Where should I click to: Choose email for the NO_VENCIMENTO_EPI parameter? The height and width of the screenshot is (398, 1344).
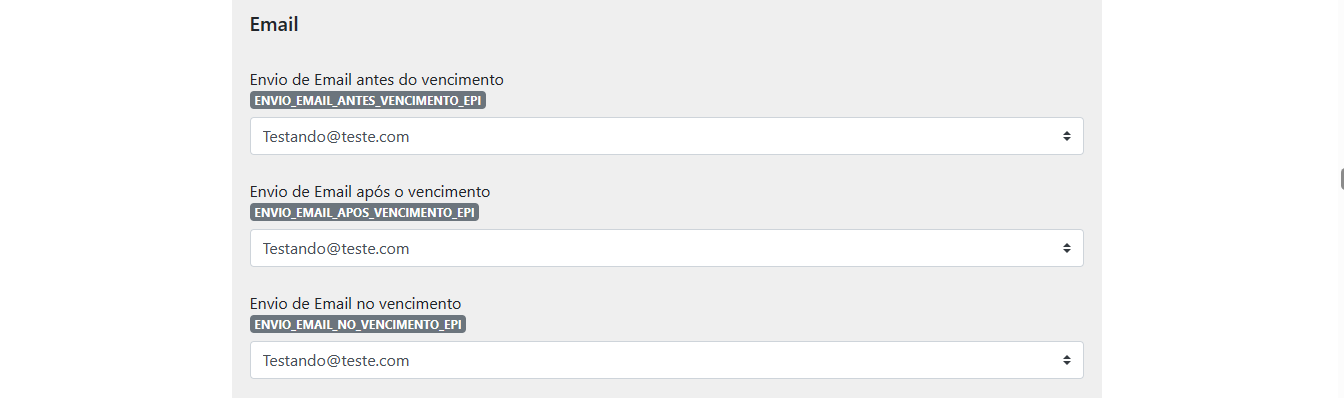pos(667,360)
